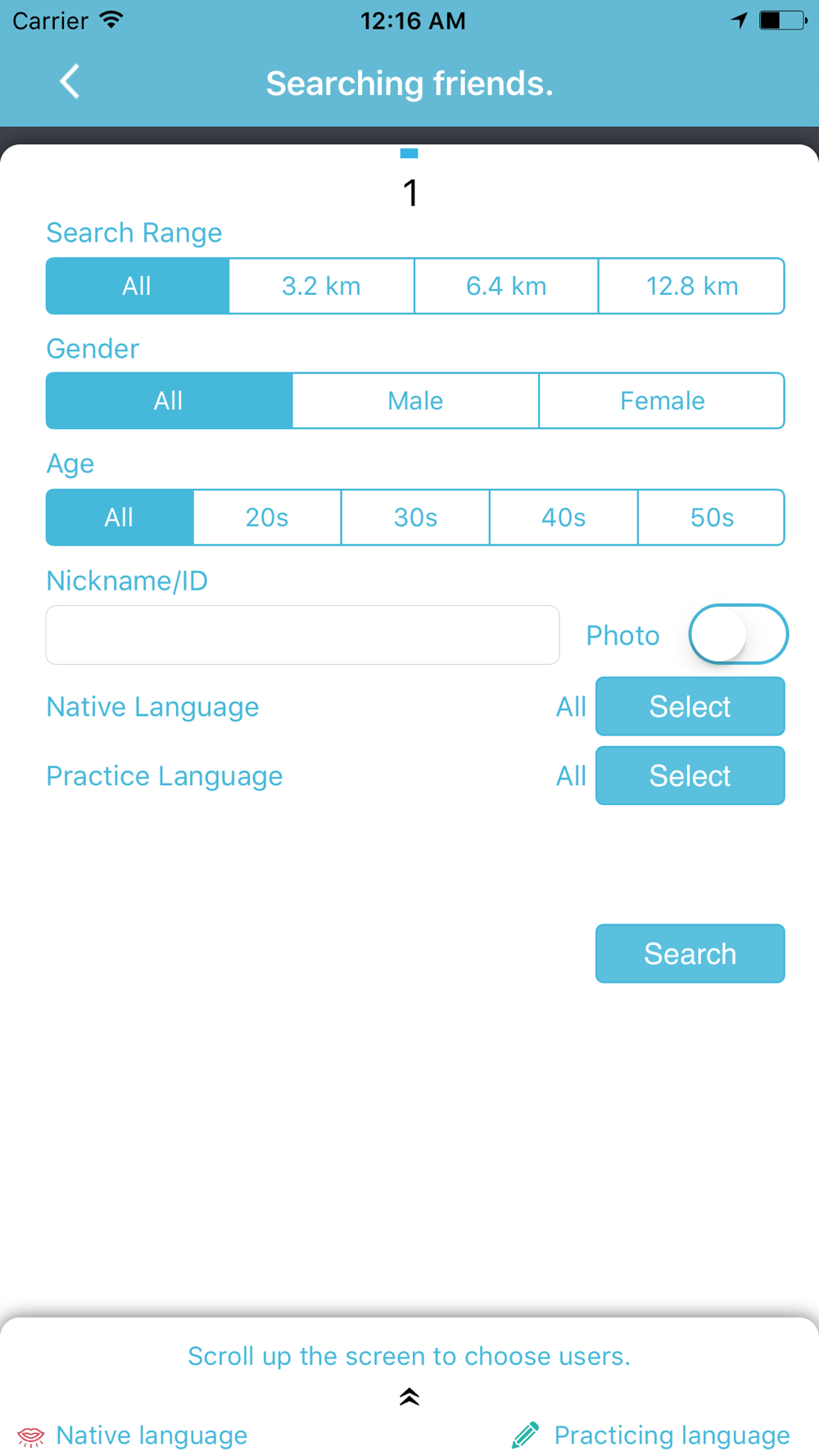Choose the 40s age segment
The height and width of the screenshot is (1456, 819).
pyautogui.click(x=563, y=518)
